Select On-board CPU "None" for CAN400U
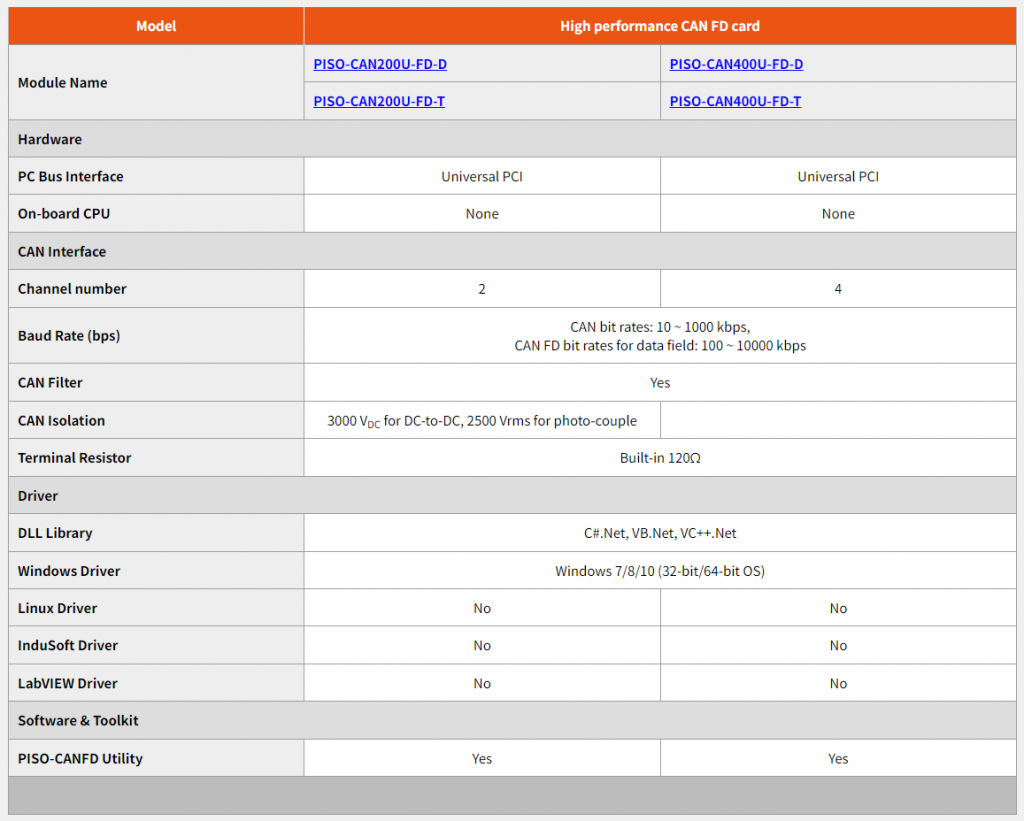 (x=838, y=214)
